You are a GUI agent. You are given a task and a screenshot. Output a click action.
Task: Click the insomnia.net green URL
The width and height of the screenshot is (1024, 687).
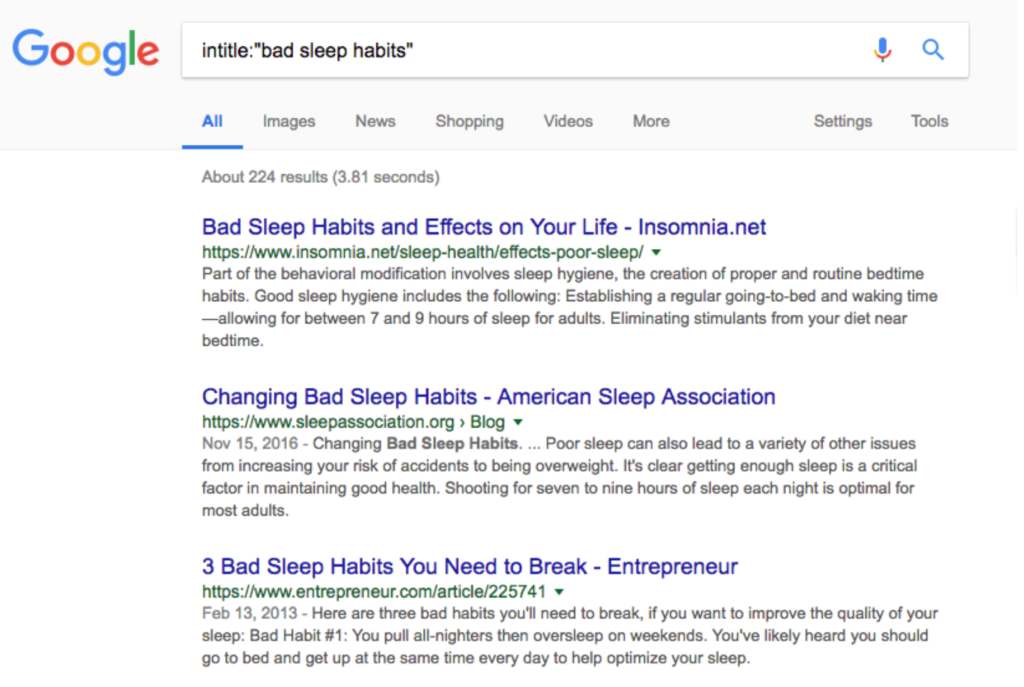(423, 252)
